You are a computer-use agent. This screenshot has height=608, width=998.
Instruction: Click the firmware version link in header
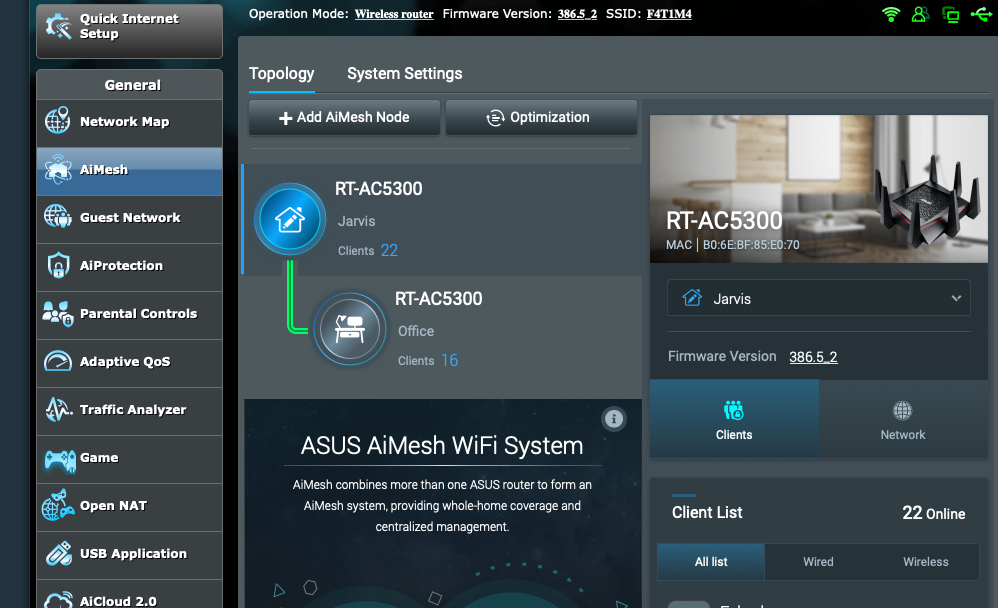click(577, 14)
